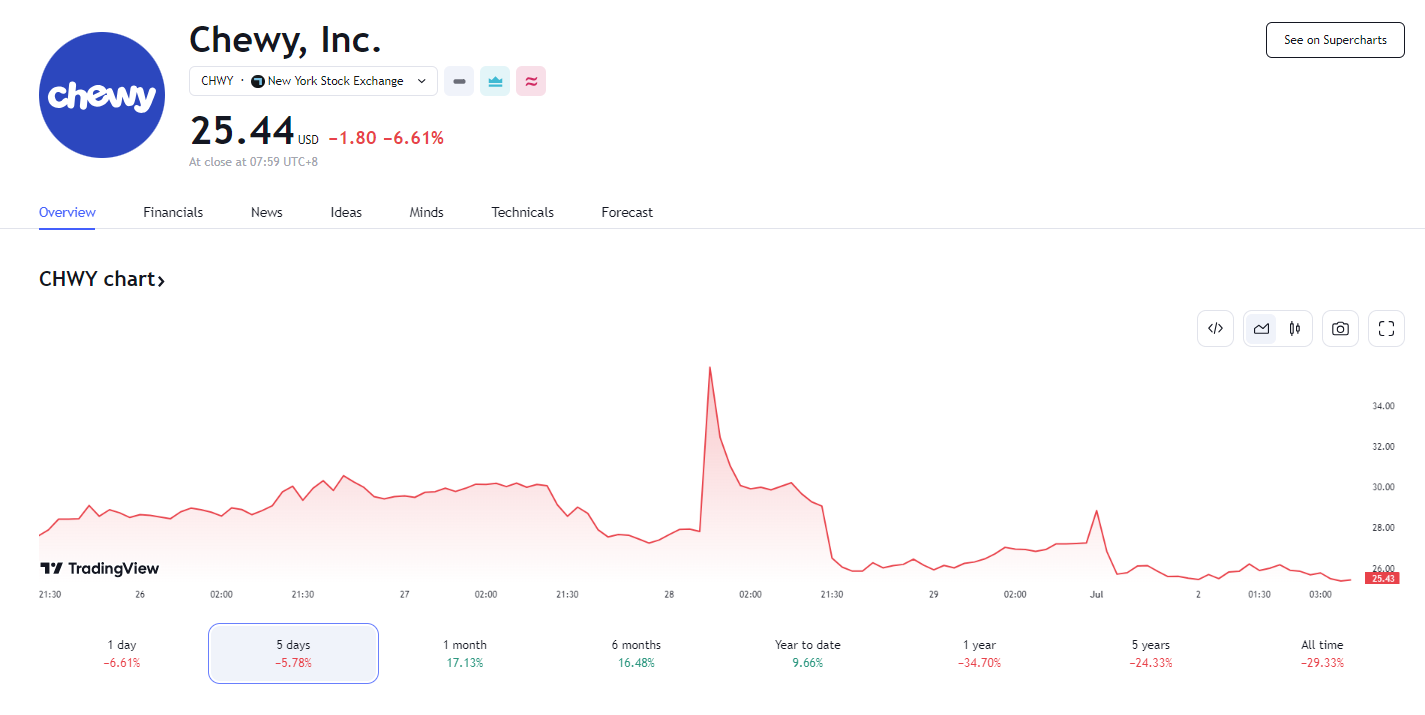Open the chart in fullscreen mode
1425x715 pixels.
[1386, 328]
